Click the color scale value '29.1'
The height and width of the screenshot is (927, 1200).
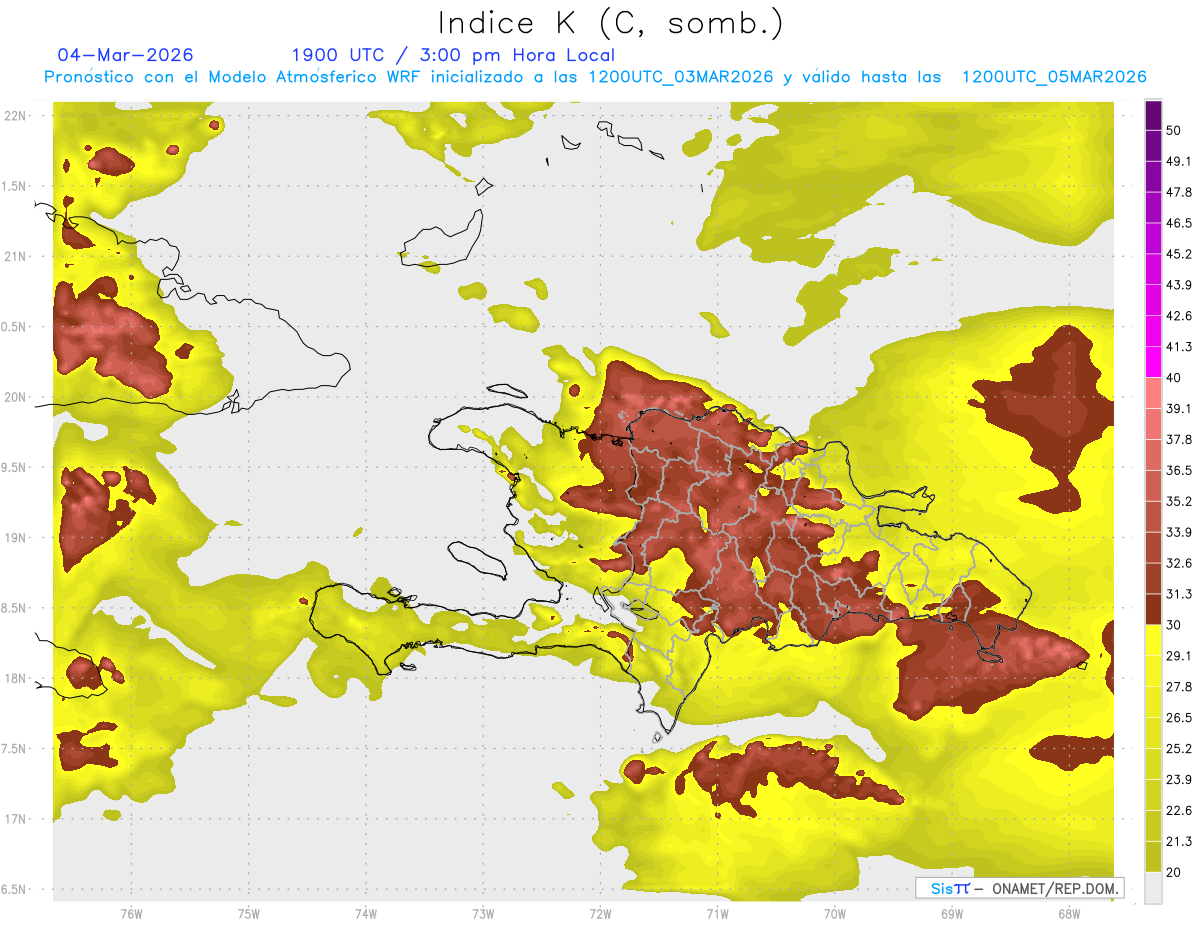click(1179, 656)
